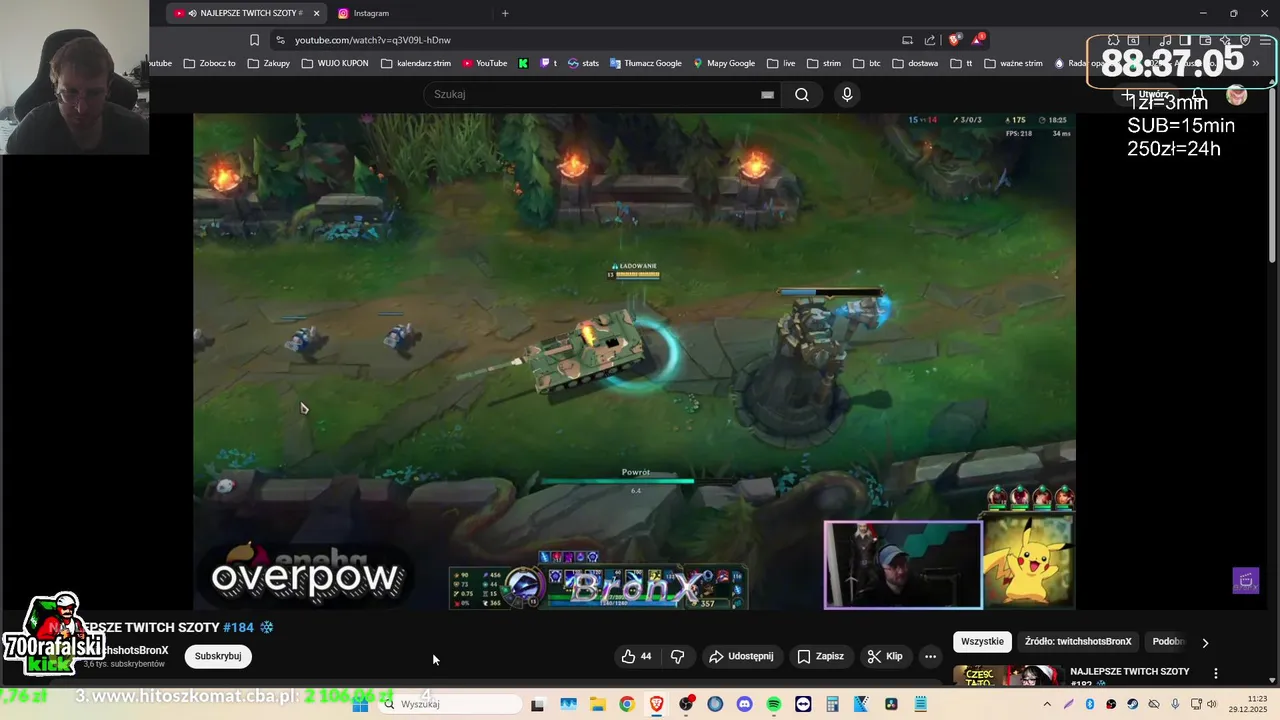Image resolution: width=1280 pixels, height=720 pixels.
Task: Open the green Kick bookmark icon
Action: point(523,63)
